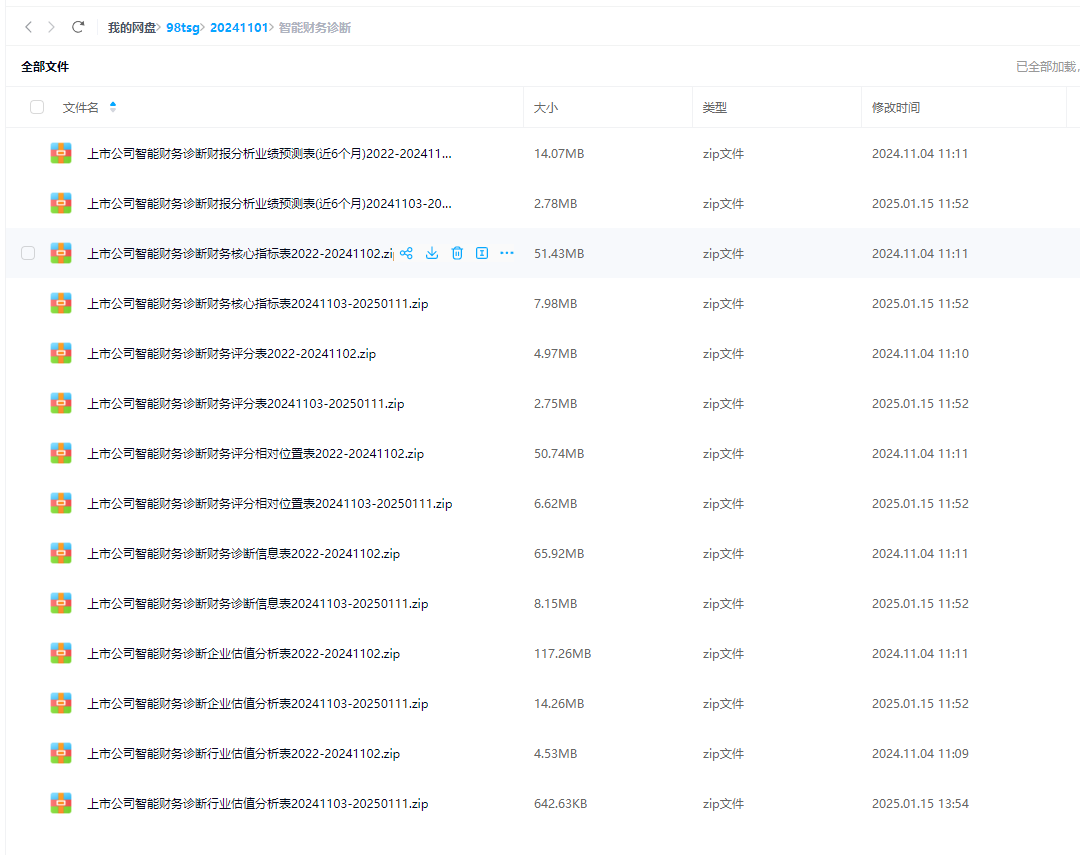Click zip icon of 企业估值分析表20241103-20250111
The image size is (1080, 855).
61,703
